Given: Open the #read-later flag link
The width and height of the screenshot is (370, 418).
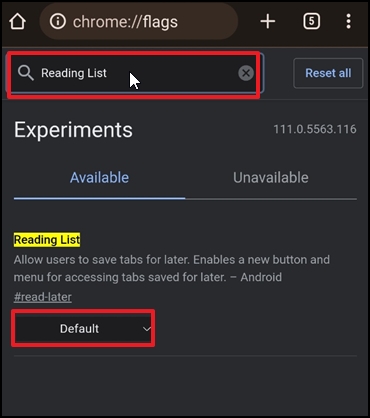Looking at the screenshot, I should click(x=43, y=297).
